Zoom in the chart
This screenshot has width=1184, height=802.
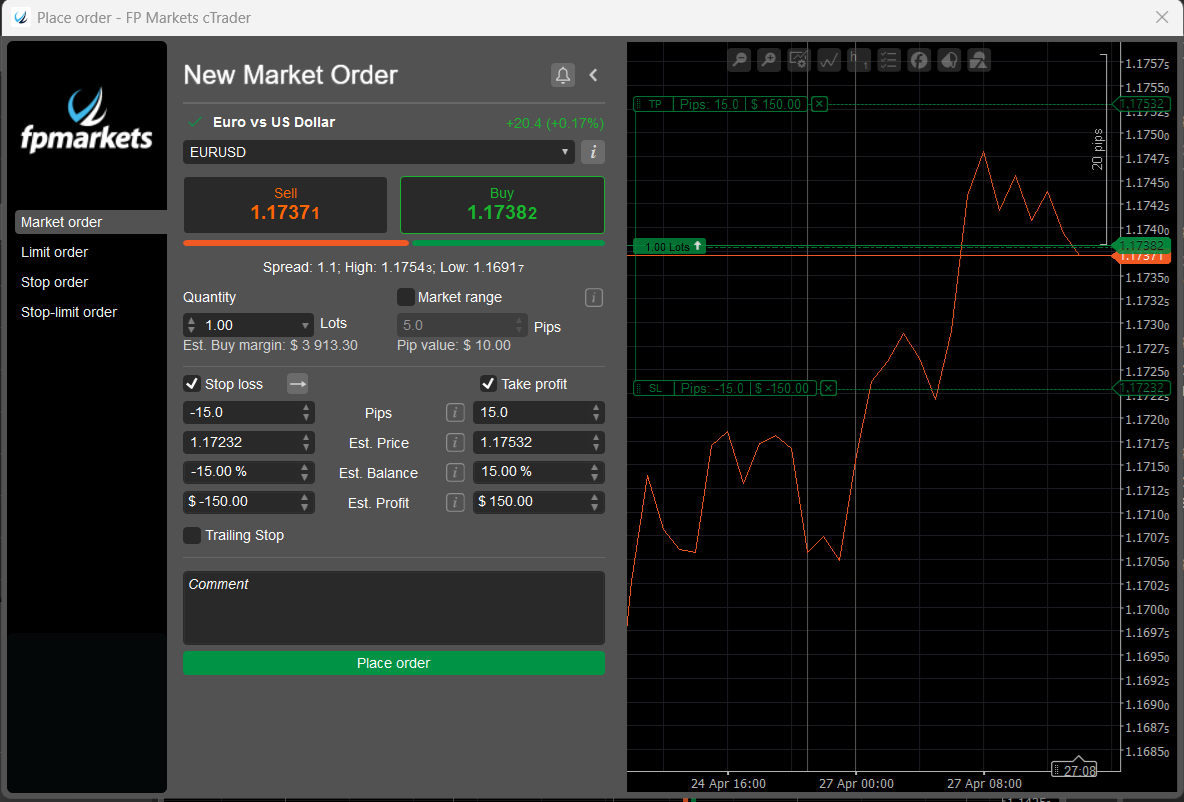coord(769,60)
